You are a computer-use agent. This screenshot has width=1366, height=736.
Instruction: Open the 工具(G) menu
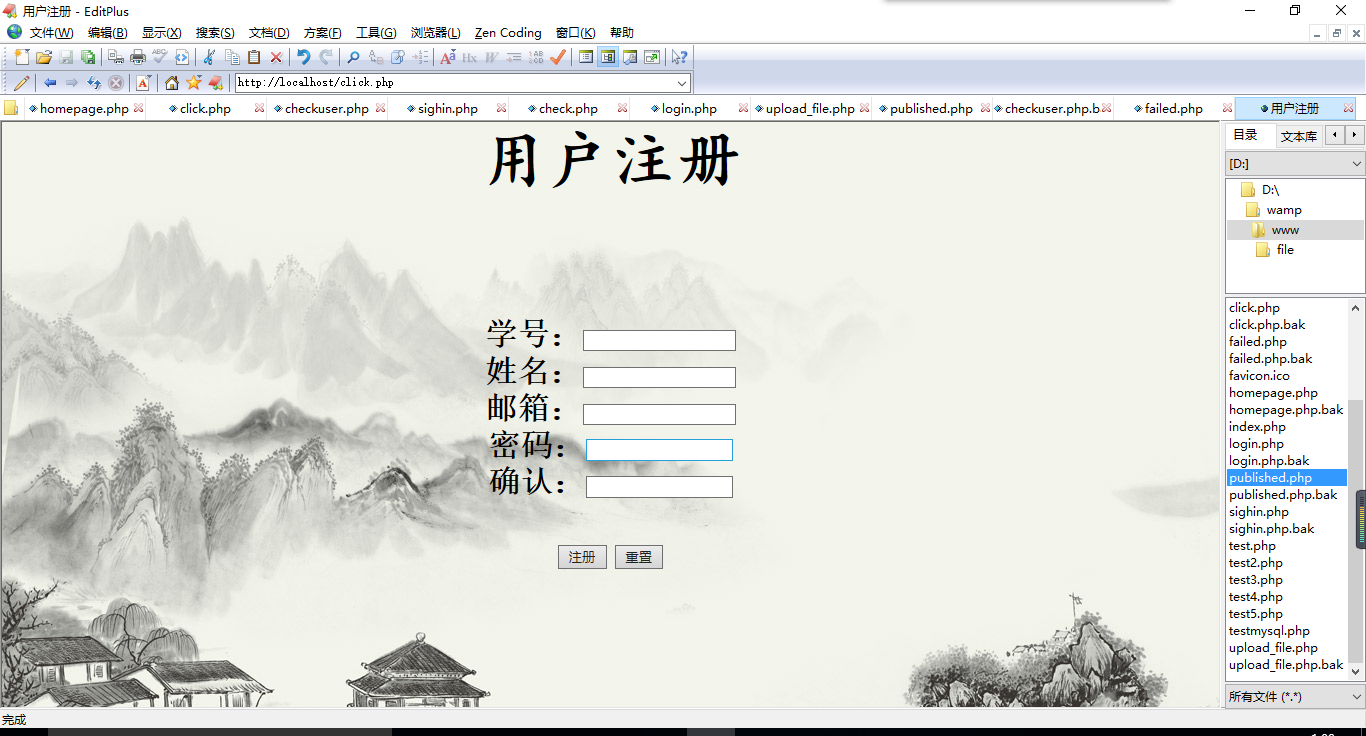point(376,33)
